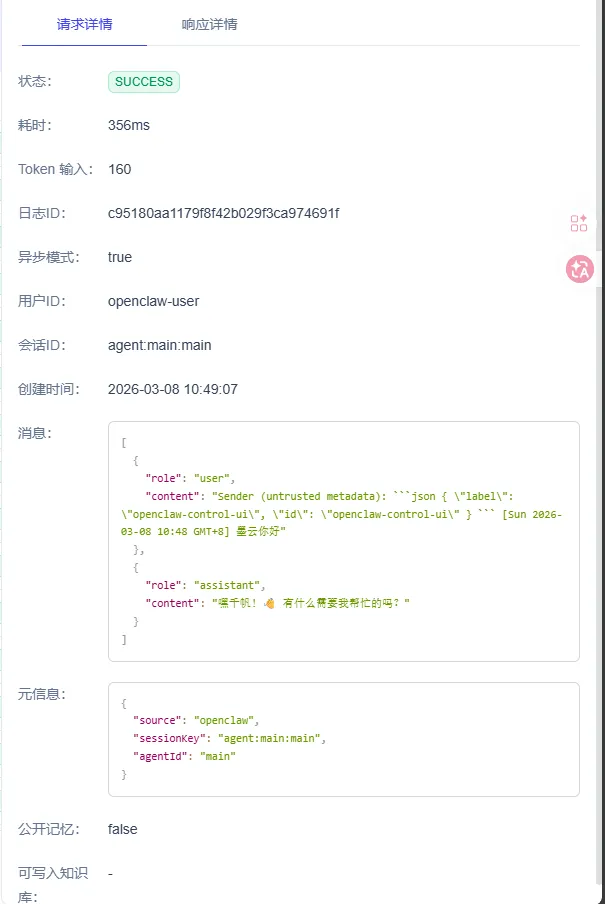The width and height of the screenshot is (605, 904).
Task: Open the 响应详情 tab
Action: pos(209,24)
